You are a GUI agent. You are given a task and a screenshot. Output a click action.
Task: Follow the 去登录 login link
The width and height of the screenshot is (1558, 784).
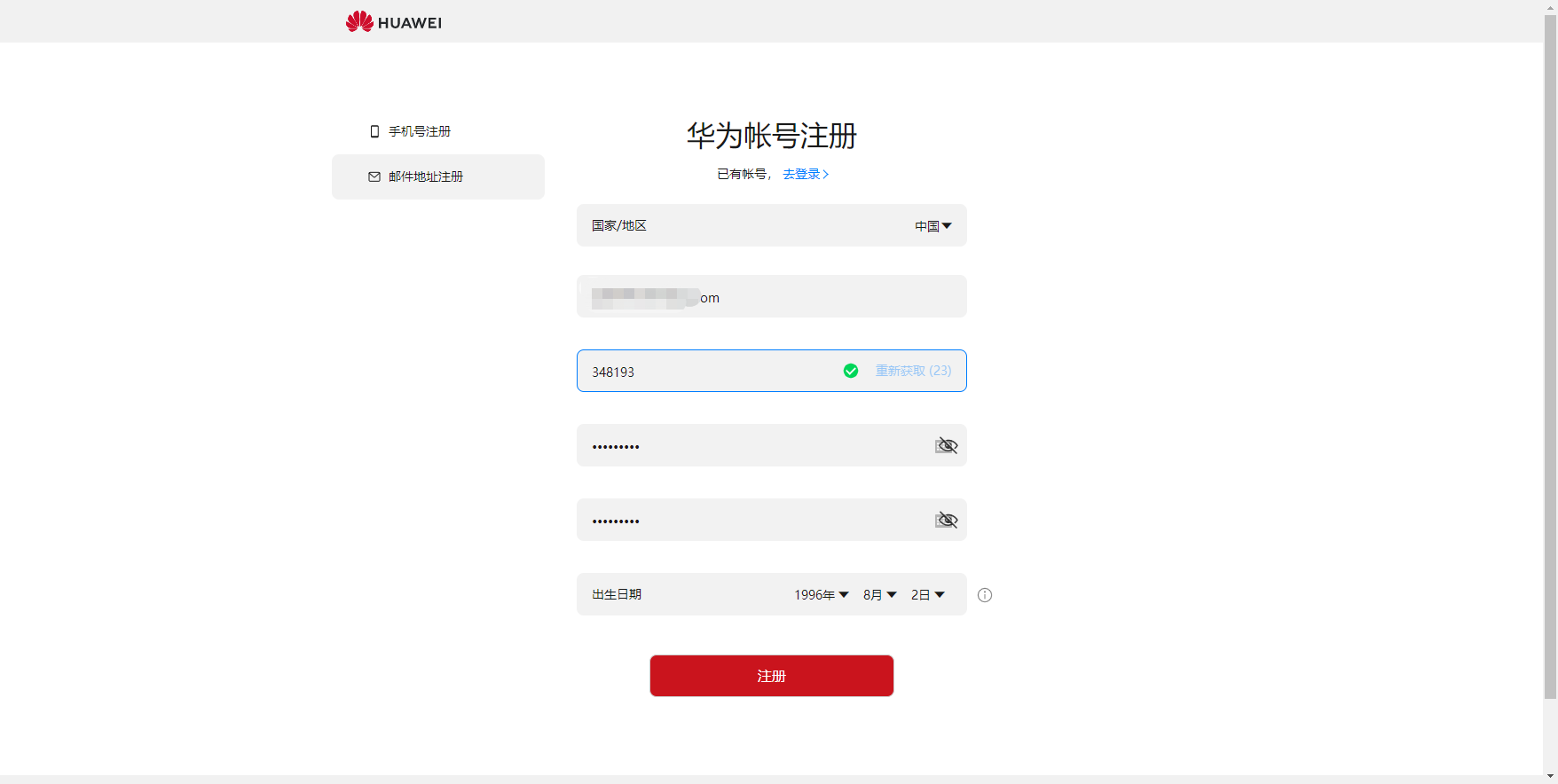click(806, 174)
